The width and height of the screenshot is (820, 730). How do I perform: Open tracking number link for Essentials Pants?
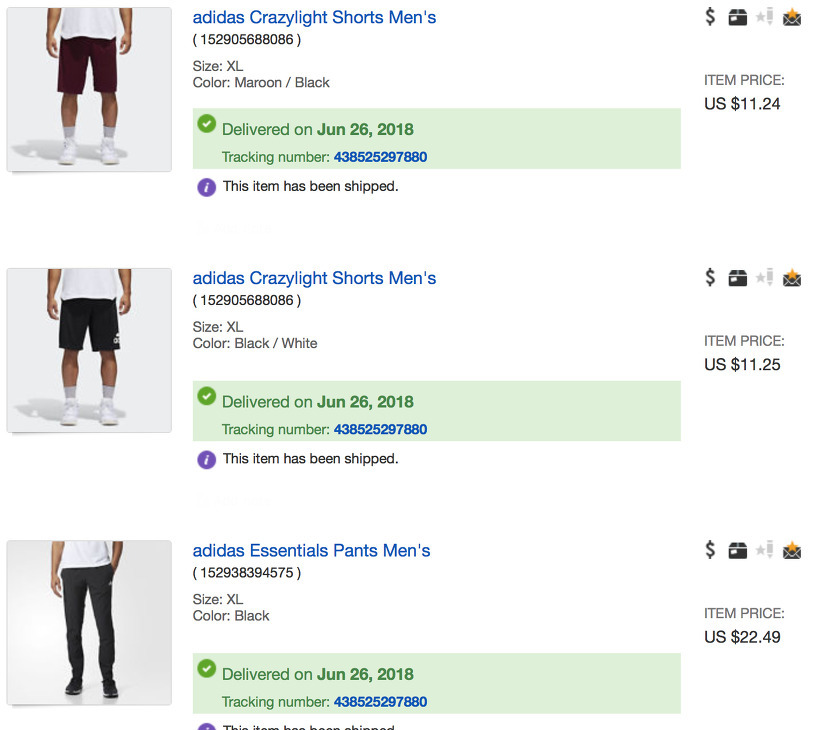click(380, 702)
